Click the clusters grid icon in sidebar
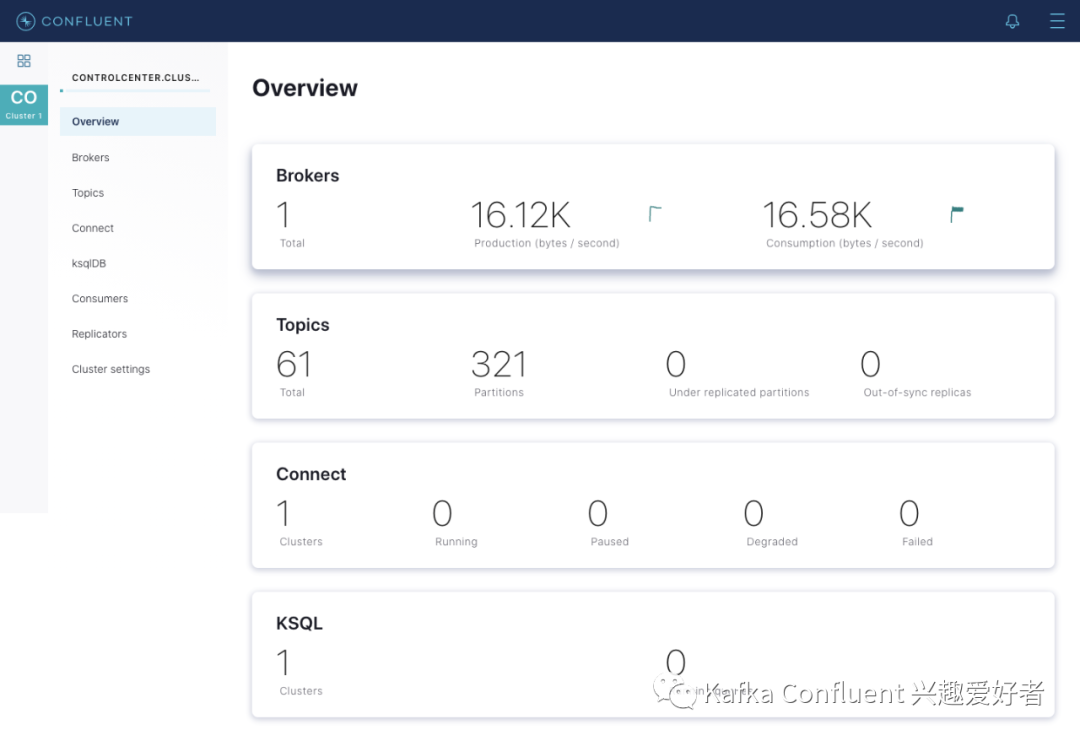Image resolution: width=1080 pixels, height=741 pixels. click(x=24, y=61)
